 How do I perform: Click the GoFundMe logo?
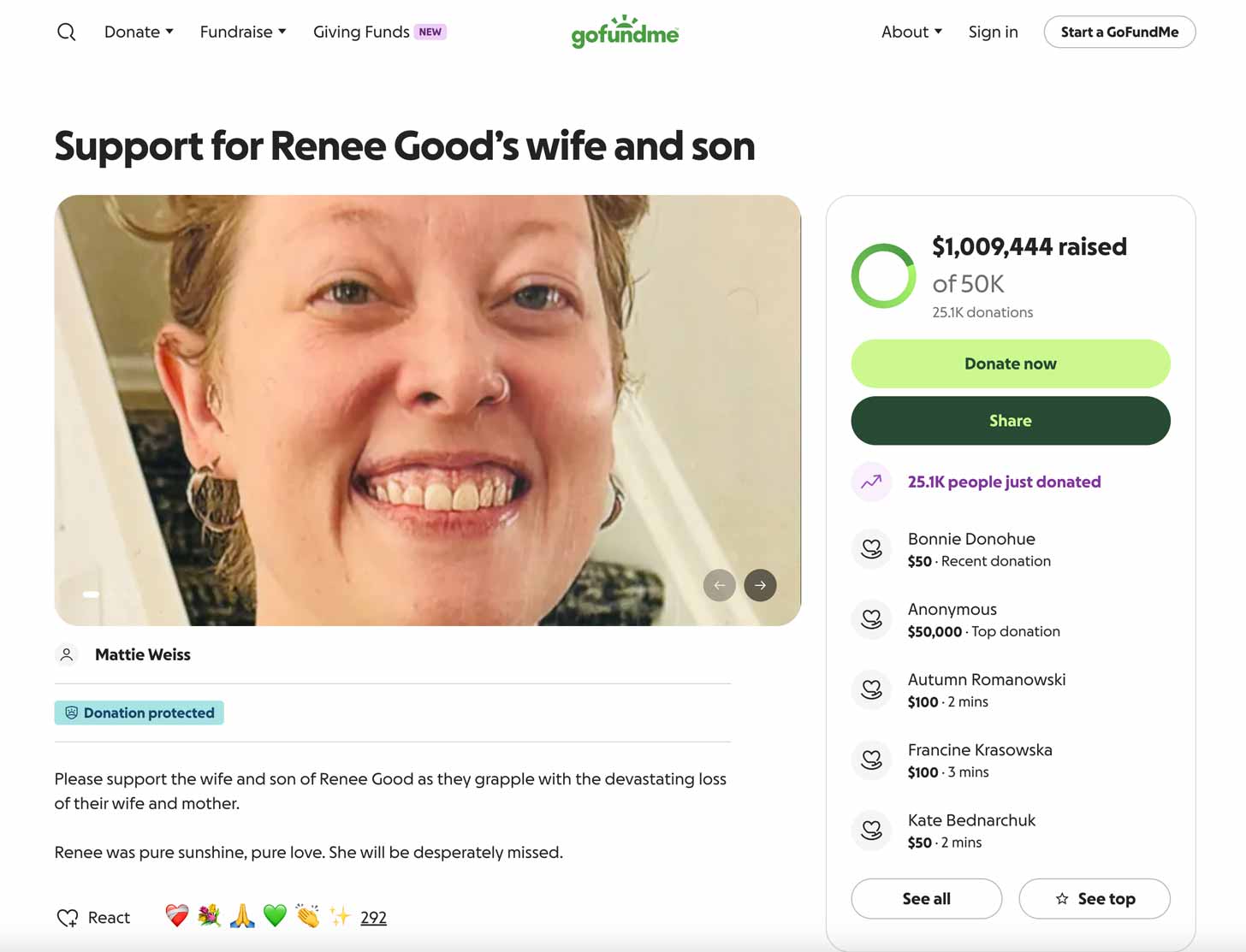(x=625, y=32)
